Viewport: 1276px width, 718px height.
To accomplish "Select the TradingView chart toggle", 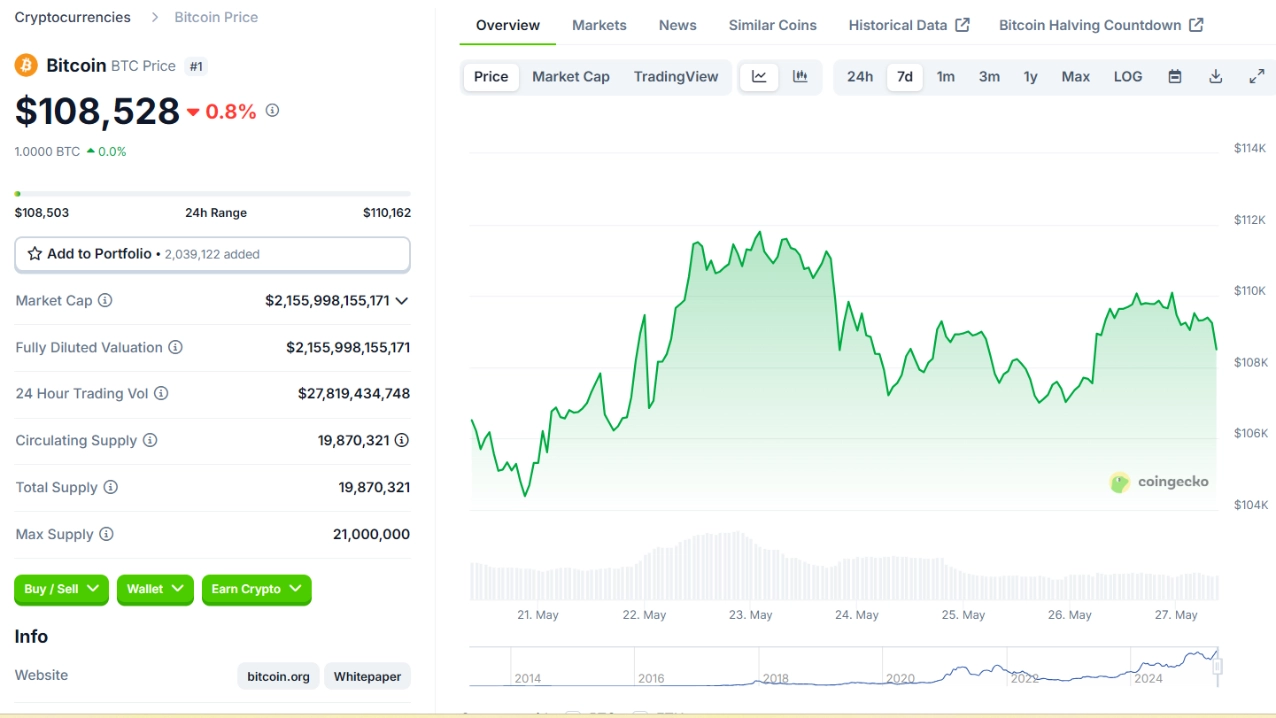I will click(x=676, y=77).
